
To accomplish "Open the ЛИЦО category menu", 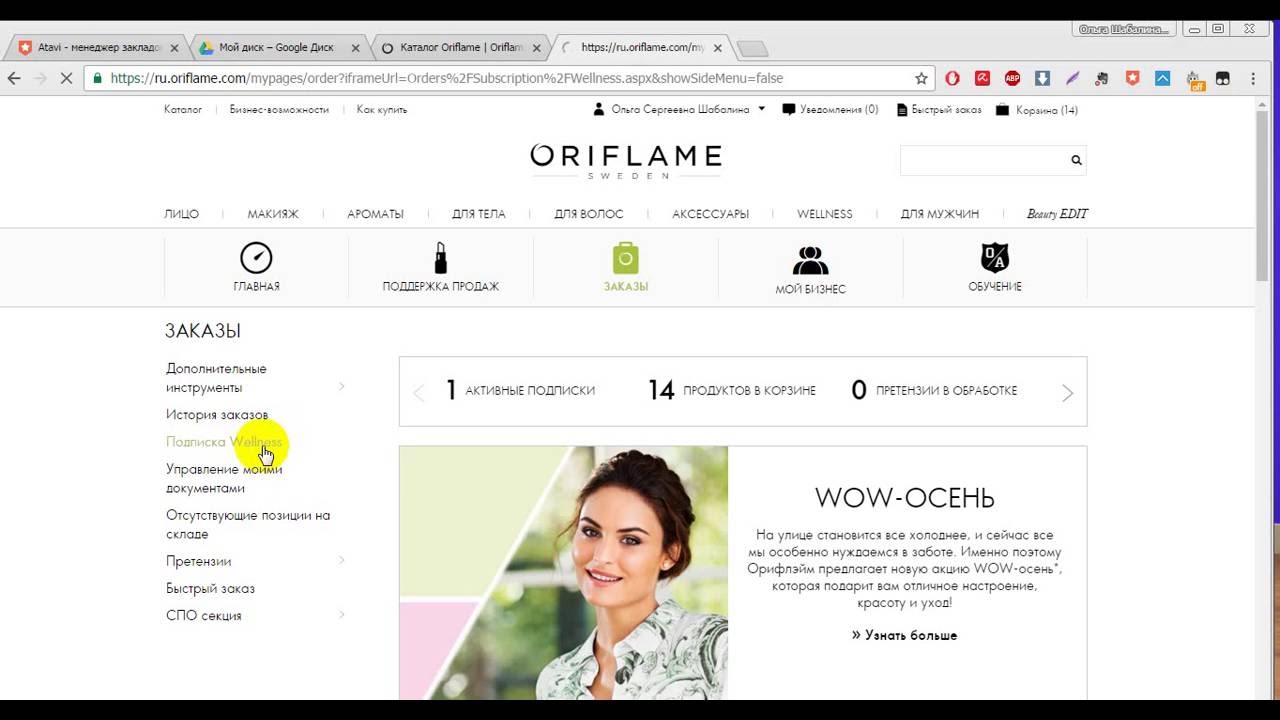I will coord(181,214).
